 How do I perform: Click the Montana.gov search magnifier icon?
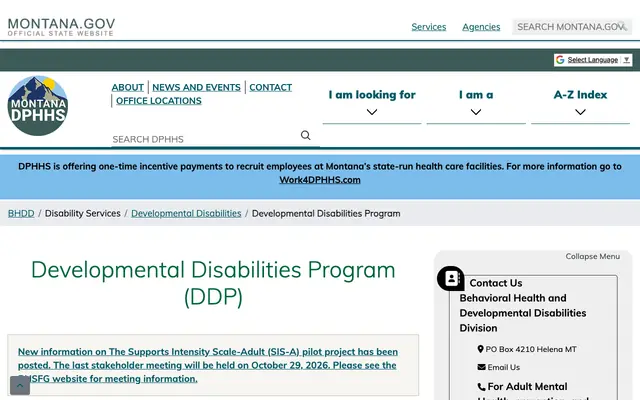[x=622, y=26]
